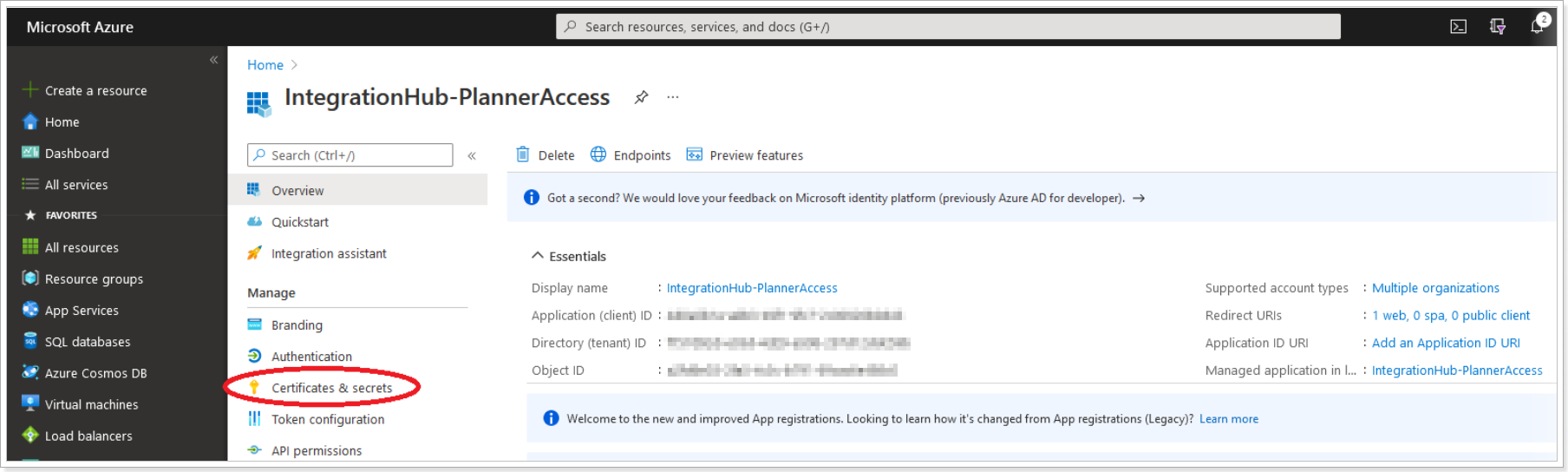Screen dimensions: 1568x472
Task: Click the Home house icon in sidebar
Action: (30, 121)
